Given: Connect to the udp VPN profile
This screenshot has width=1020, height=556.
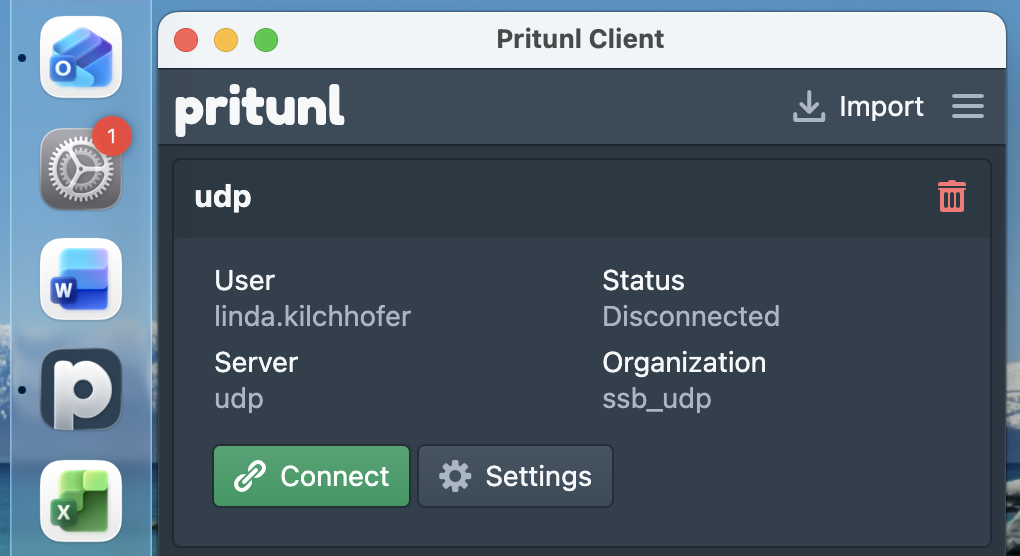Looking at the screenshot, I should pos(312,476).
